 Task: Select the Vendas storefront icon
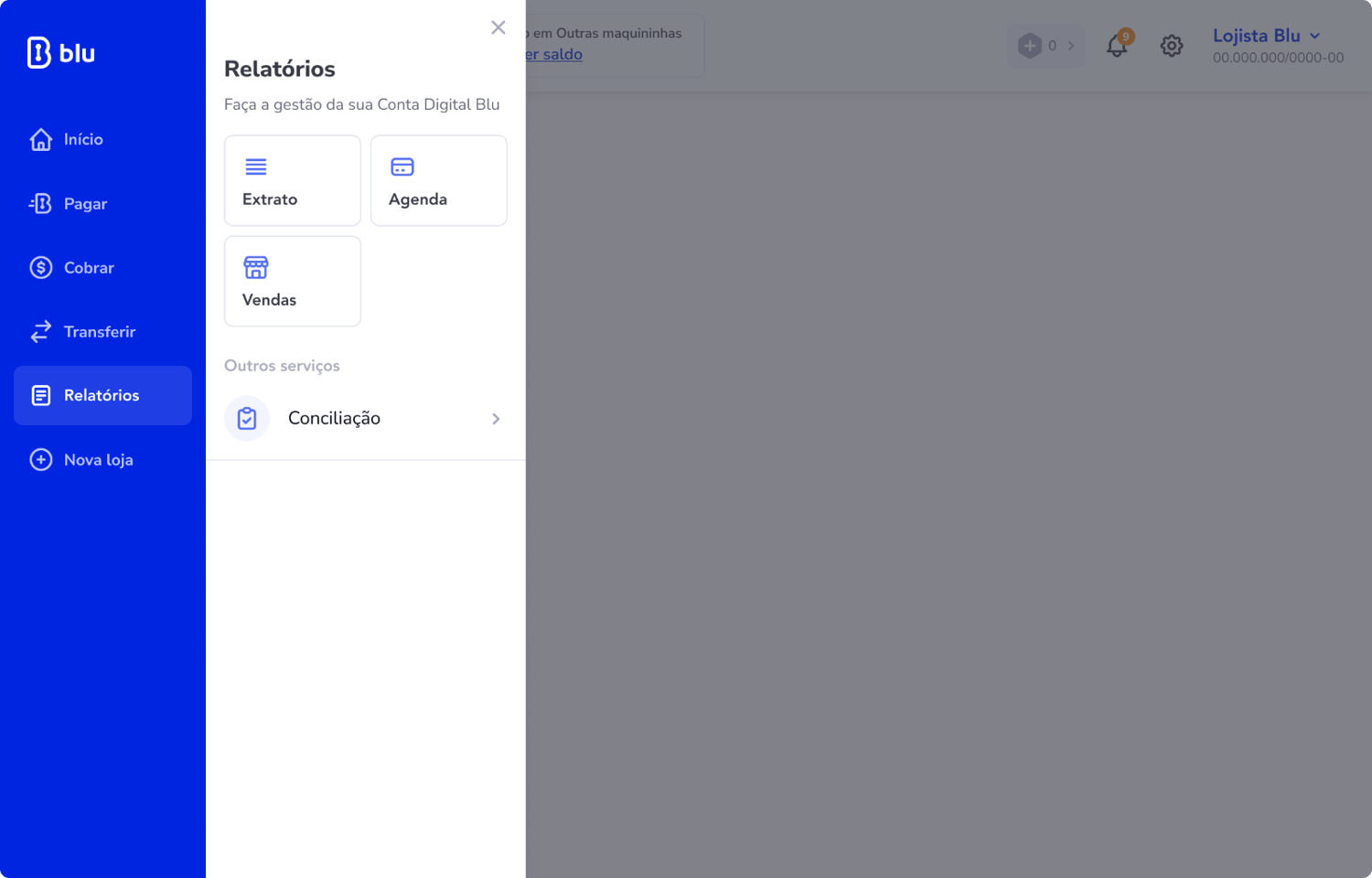tap(255, 267)
